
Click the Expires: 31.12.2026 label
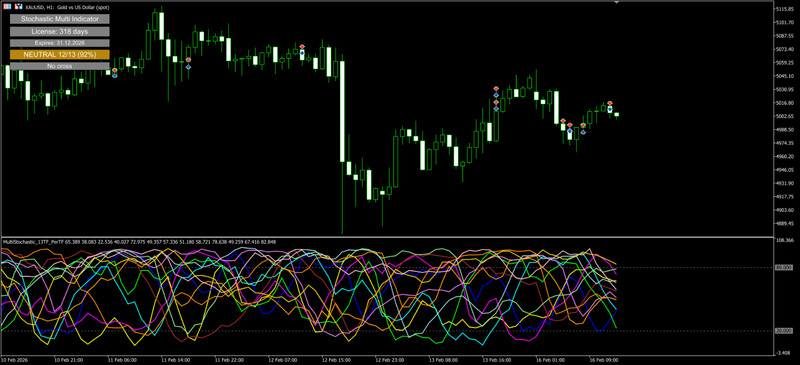[x=59, y=43]
